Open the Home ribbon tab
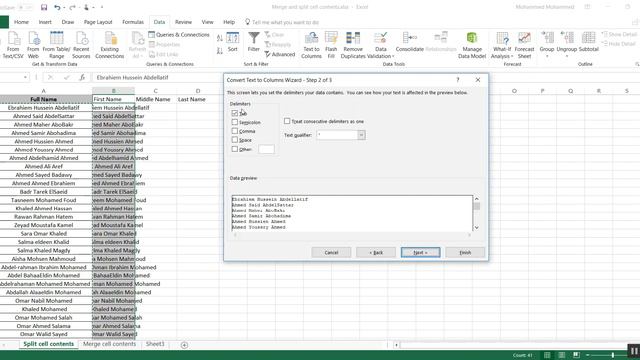 21,22
